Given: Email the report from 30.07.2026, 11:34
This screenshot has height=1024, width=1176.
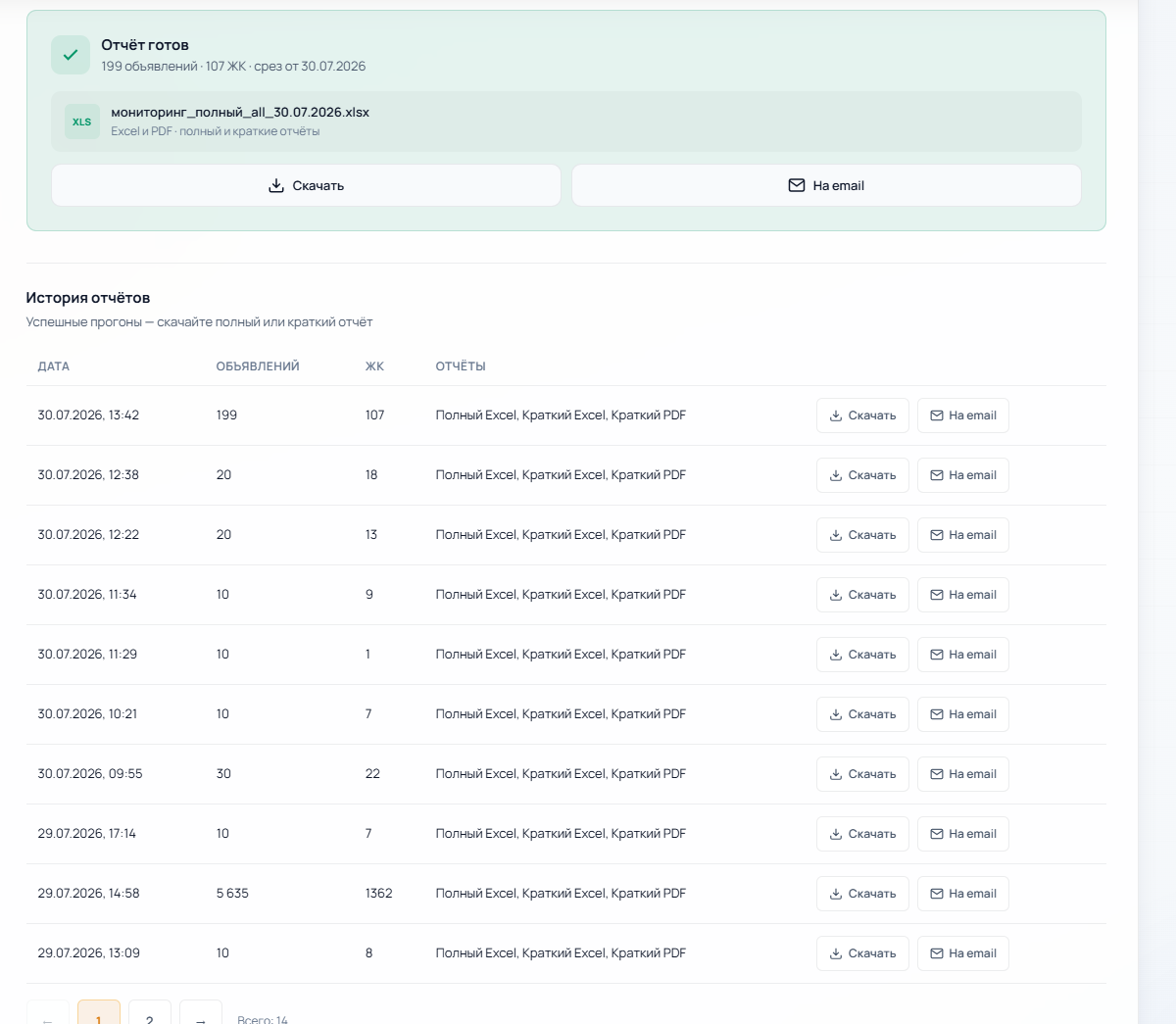Looking at the screenshot, I should point(963,595).
